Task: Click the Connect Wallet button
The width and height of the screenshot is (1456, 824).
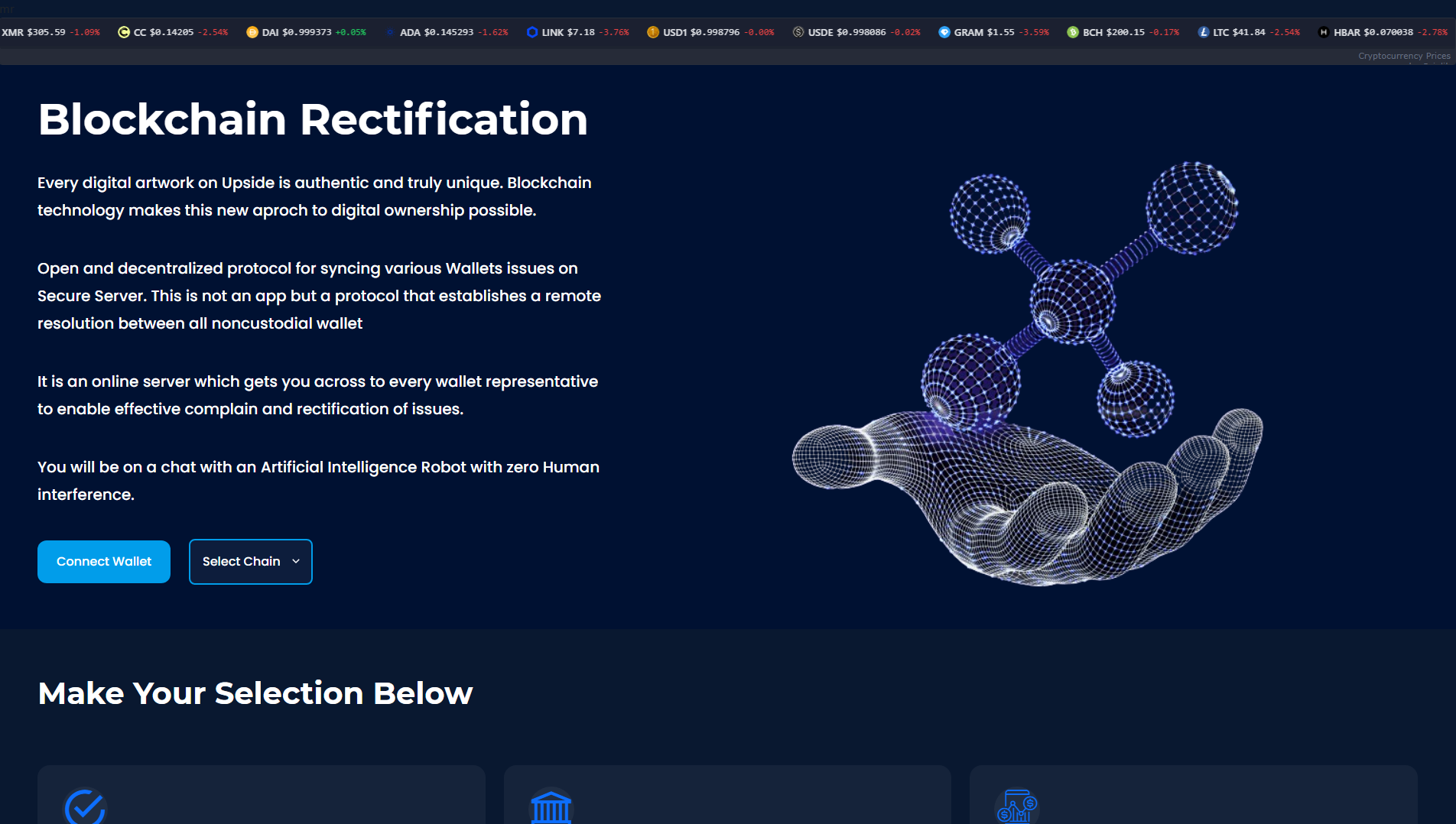Action: pyautogui.click(x=104, y=562)
